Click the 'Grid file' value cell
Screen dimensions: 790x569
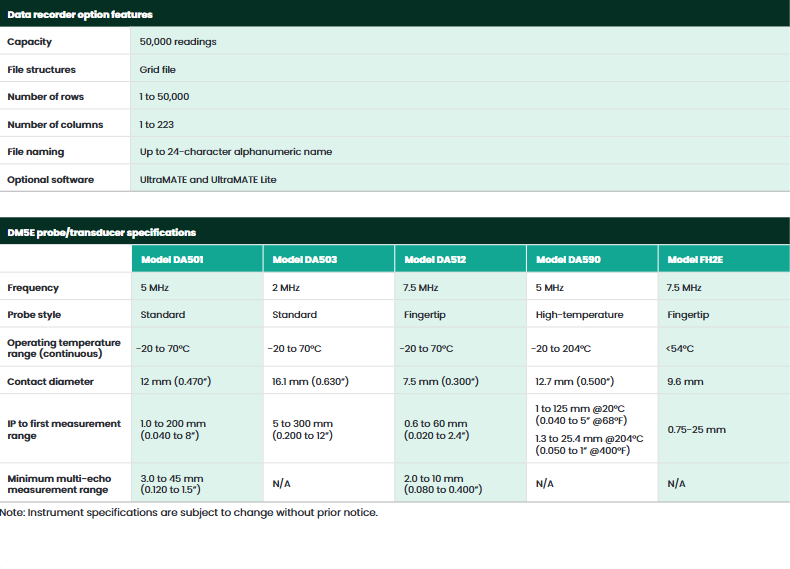point(158,70)
